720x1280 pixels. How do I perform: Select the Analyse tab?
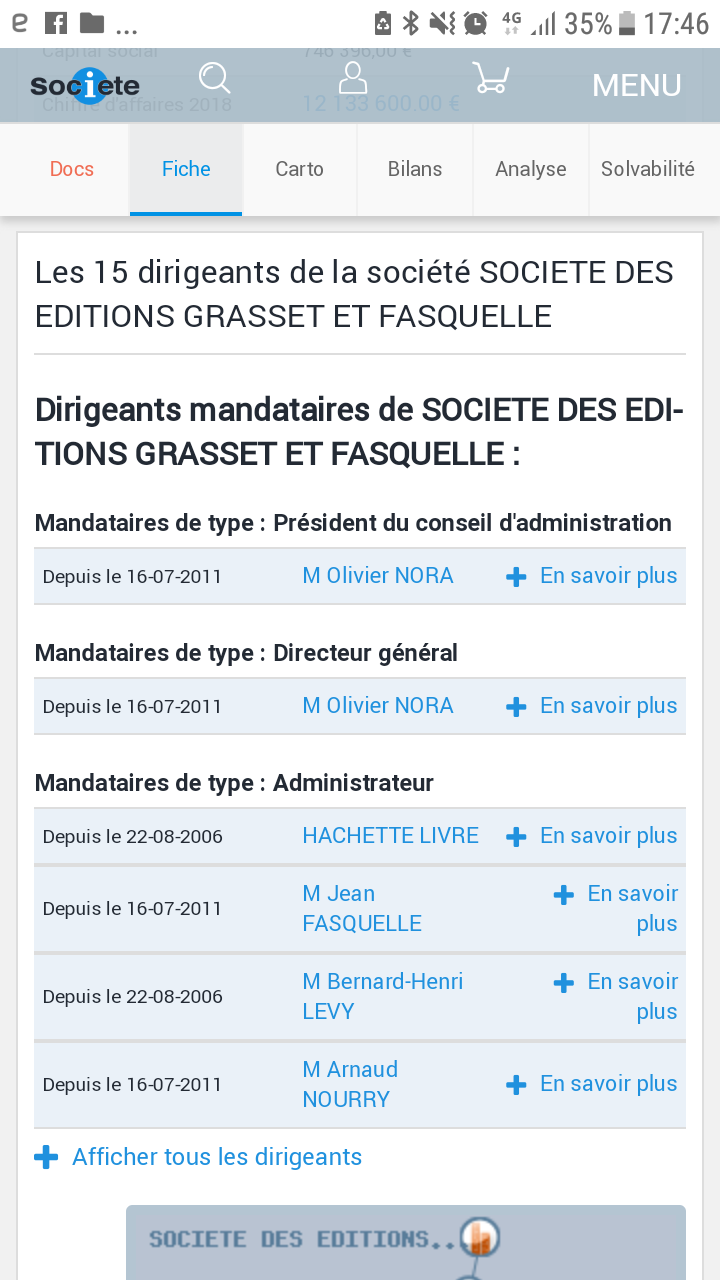point(531,169)
